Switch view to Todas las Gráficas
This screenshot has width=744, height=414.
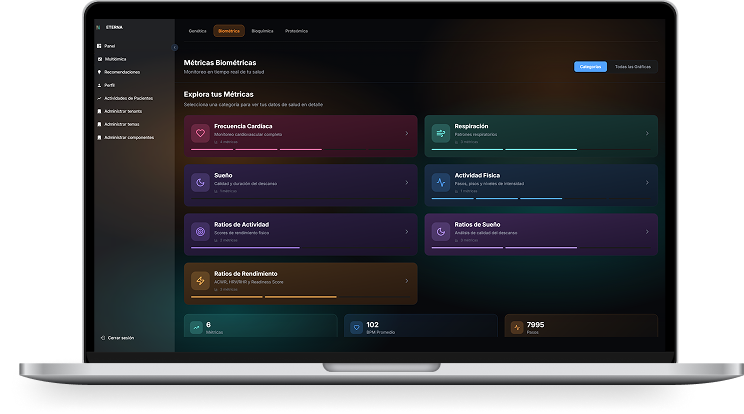pyautogui.click(x=632, y=67)
